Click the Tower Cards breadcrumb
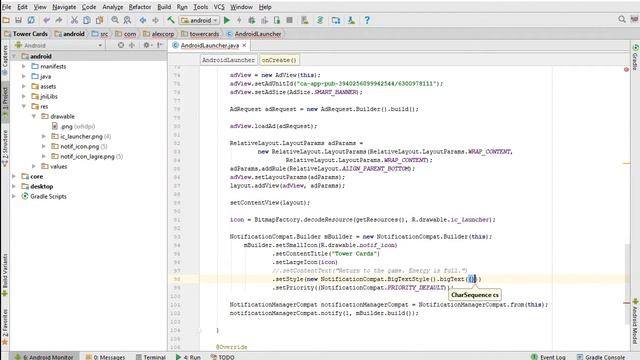 point(26,34)
